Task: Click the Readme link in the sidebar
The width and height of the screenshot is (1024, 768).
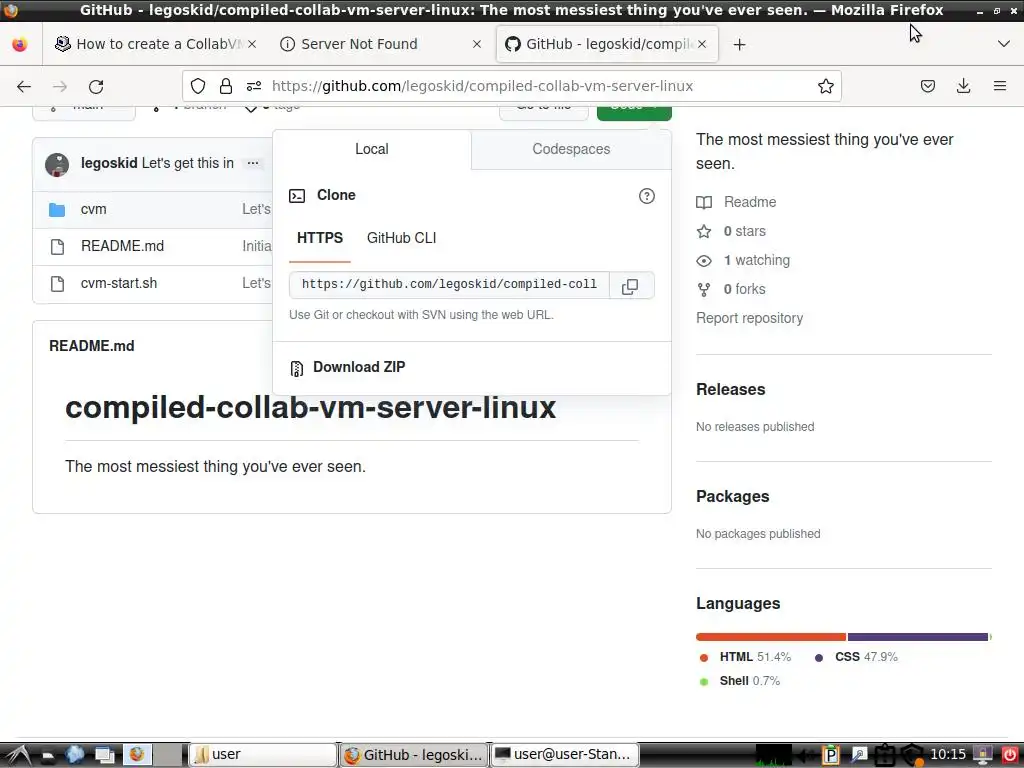Action: 750,202
